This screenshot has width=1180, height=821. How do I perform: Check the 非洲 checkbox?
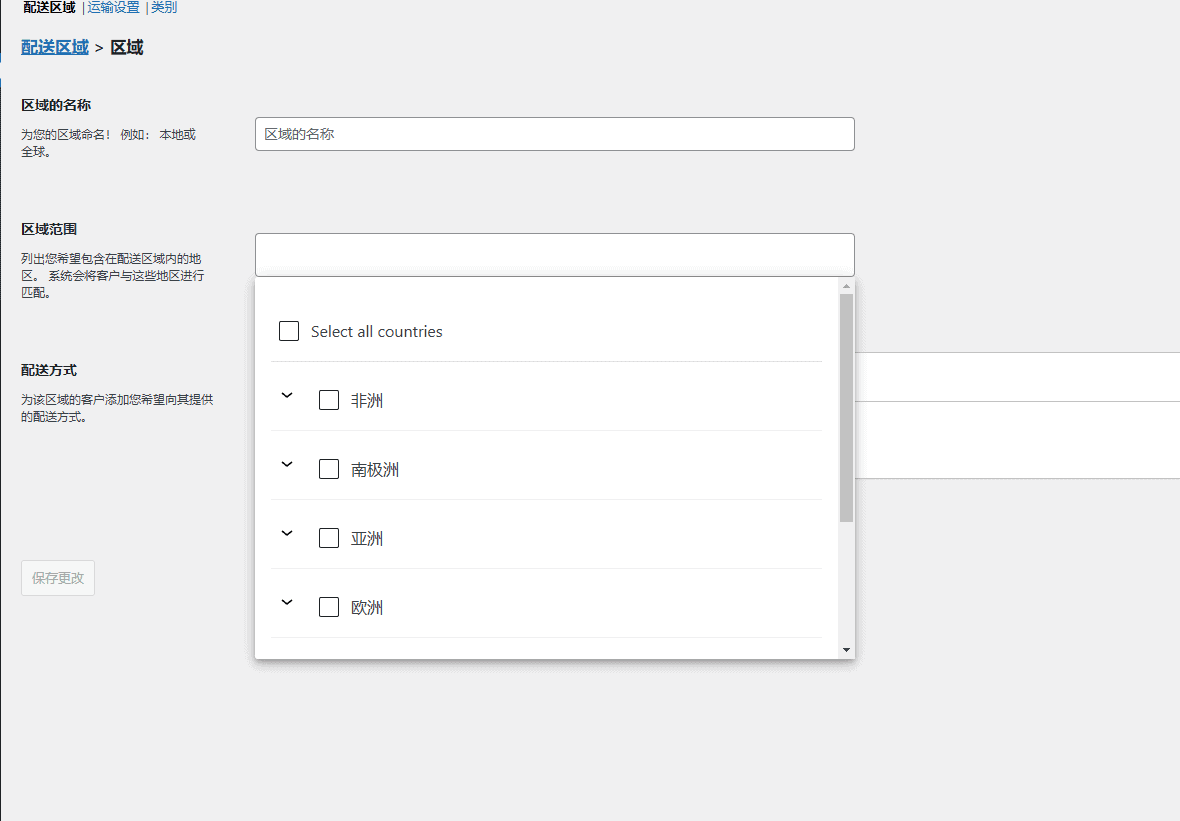tap(329, 400)
